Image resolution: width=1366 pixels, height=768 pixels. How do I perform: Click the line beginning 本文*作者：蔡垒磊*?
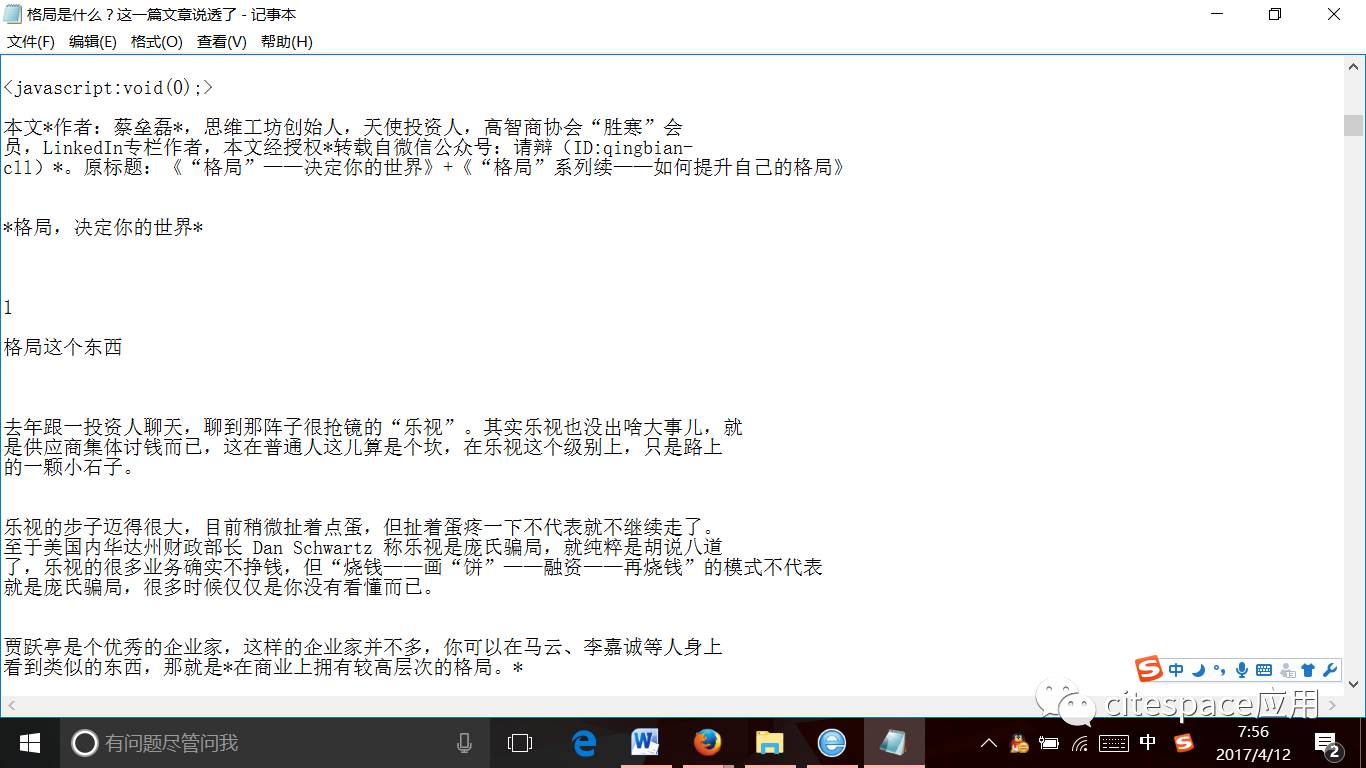click(x=343, y=128)
